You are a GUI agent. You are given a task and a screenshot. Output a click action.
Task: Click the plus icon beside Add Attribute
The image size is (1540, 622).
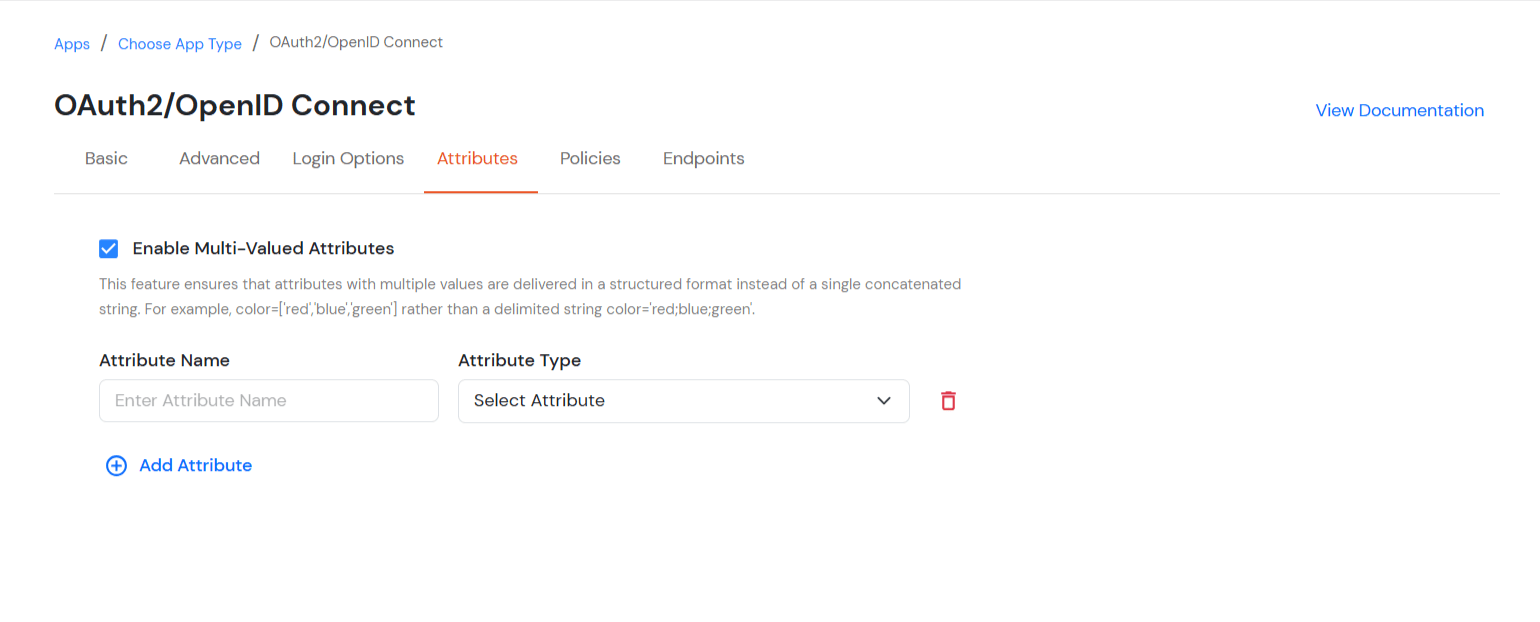pyautogui.click(x=117, y=465)
